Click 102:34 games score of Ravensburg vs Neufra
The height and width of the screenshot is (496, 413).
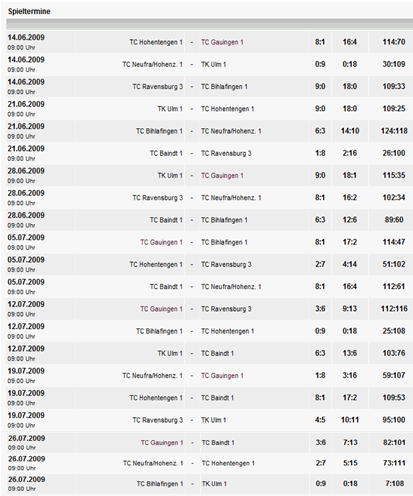tap(394, 197)
